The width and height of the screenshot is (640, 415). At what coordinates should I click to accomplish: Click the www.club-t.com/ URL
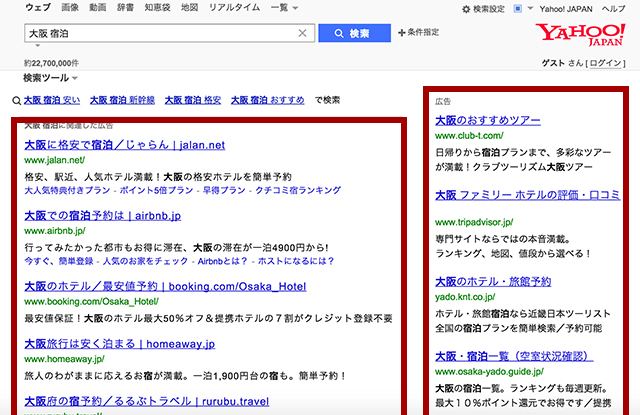tap(469, 135)
